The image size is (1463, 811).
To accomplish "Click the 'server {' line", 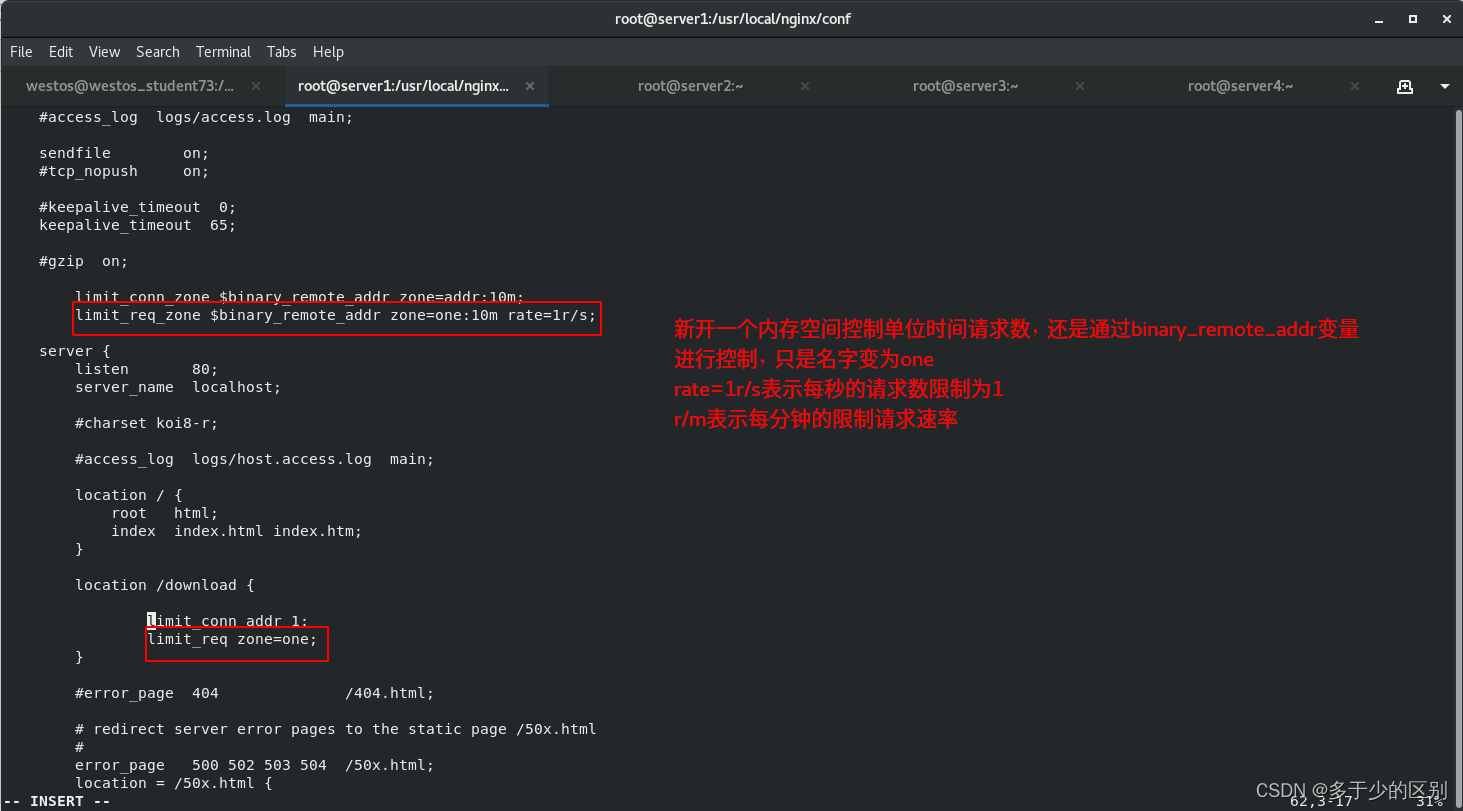I will [x=74, y=351].
